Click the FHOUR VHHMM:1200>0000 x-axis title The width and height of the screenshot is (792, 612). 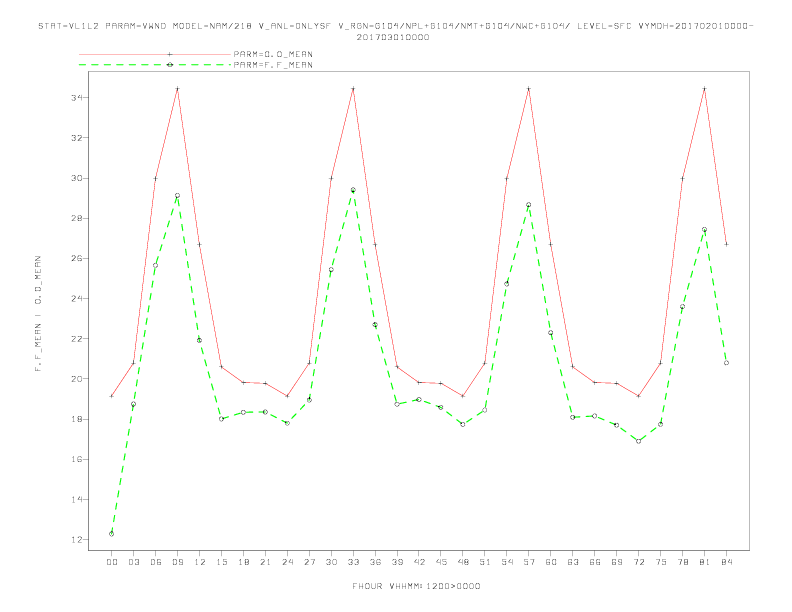click(x=416, y=586)
